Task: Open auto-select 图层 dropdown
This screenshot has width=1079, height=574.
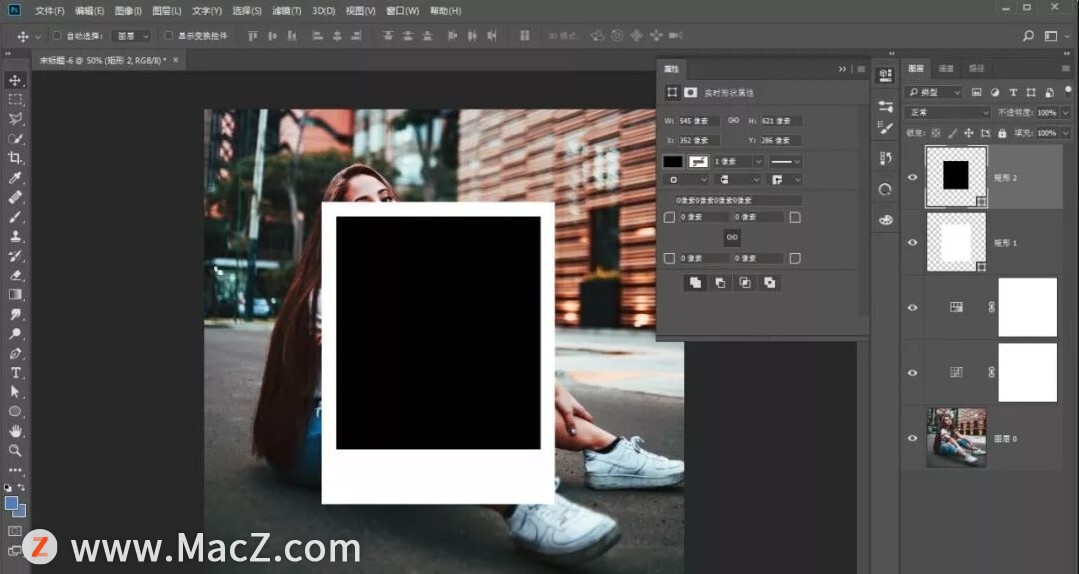Action: pyautogui.click(x=133, y=36)
